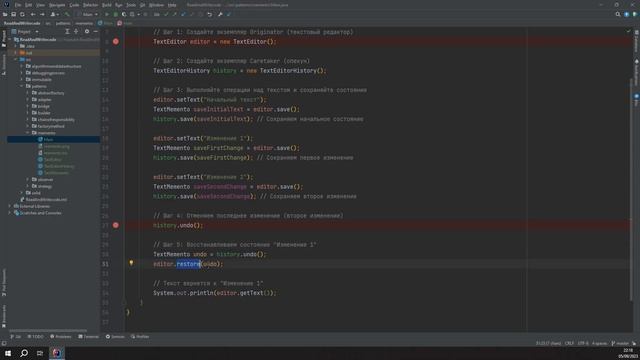Viewport: 640px width, 360px height.
Task: Open the Project view selector dropdown
Action: 25,31
